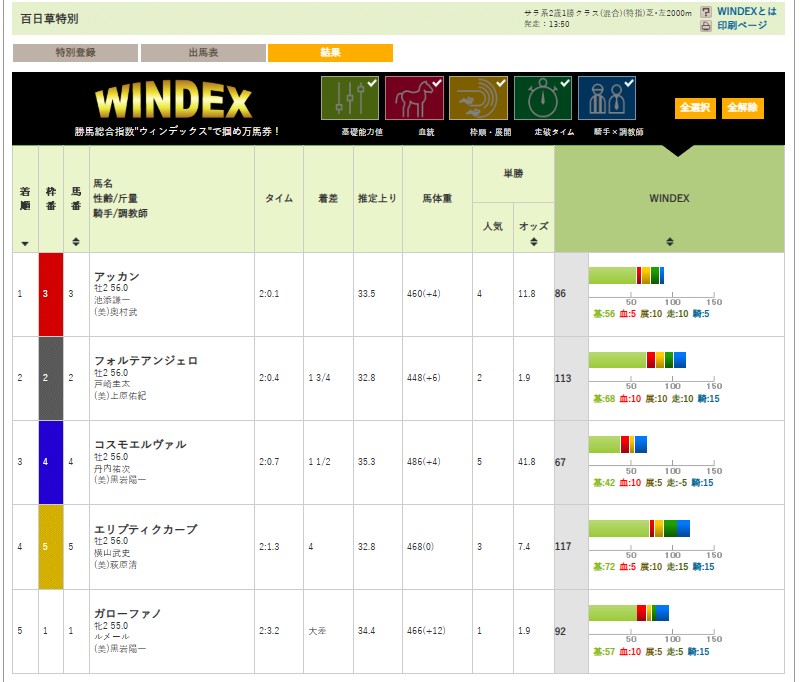Toggle the checkmark on 騎手×調教師 tile
Screen dimensions: 800x682
coord(630,83)
